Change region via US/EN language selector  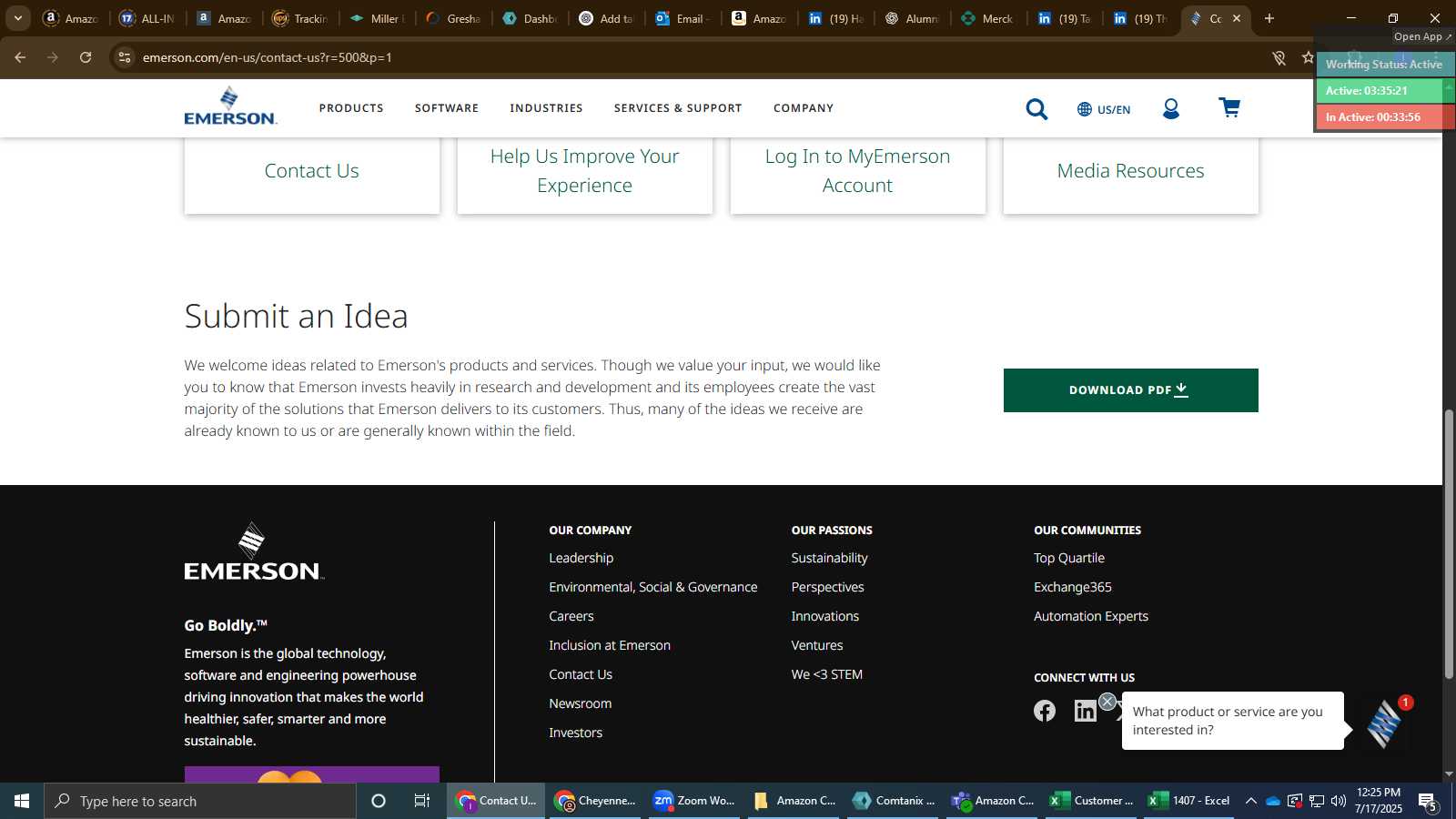tap(1104, 109)
